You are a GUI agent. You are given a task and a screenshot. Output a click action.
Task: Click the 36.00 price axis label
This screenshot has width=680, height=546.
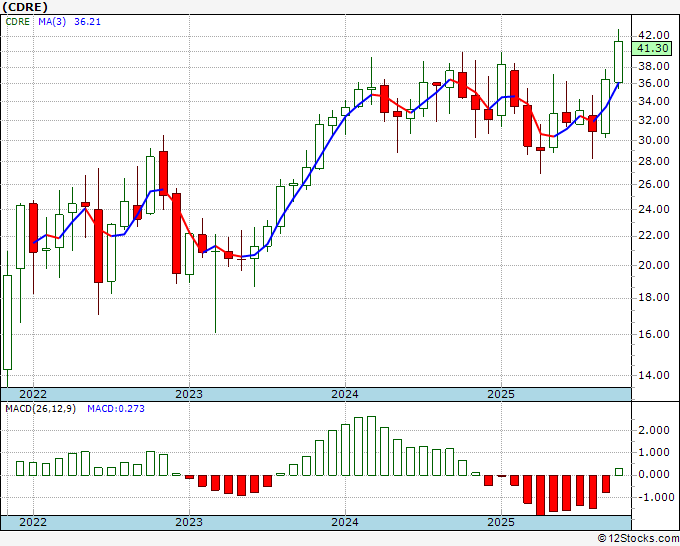[x=654, y=83]
